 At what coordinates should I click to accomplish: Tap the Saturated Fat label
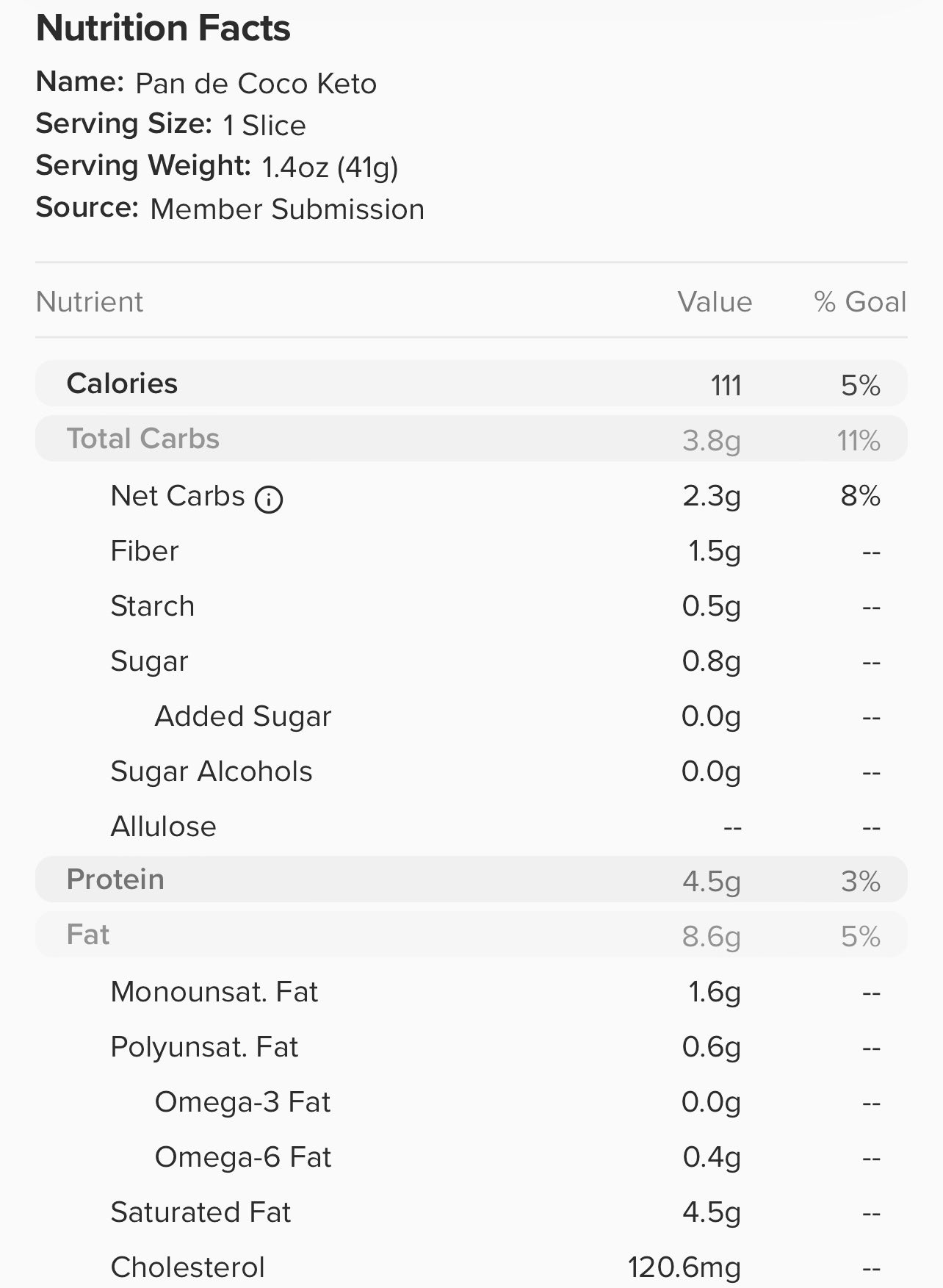coord(200,1212)
